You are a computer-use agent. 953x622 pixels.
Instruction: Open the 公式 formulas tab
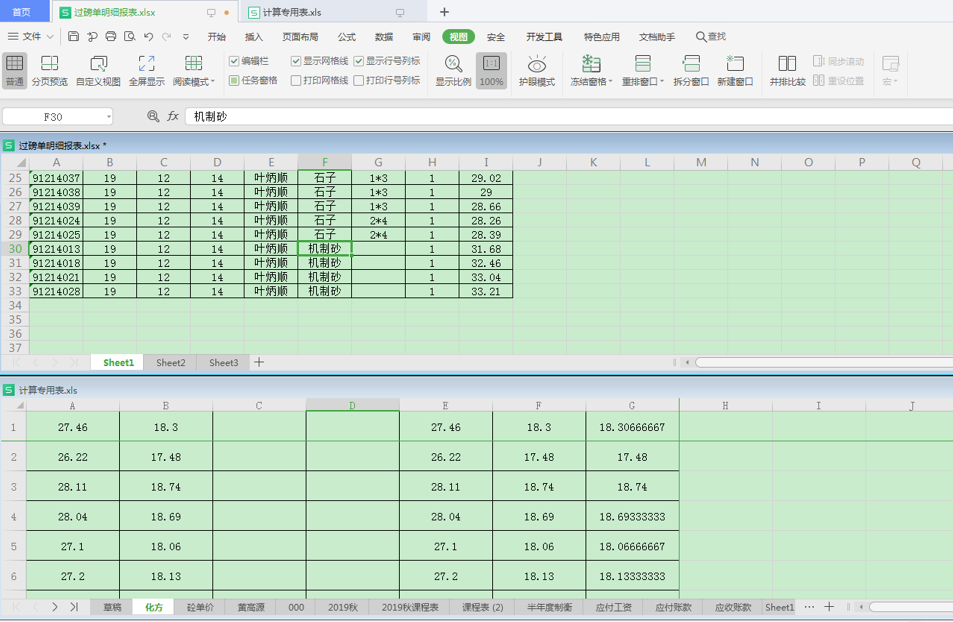tap(346, 37)
